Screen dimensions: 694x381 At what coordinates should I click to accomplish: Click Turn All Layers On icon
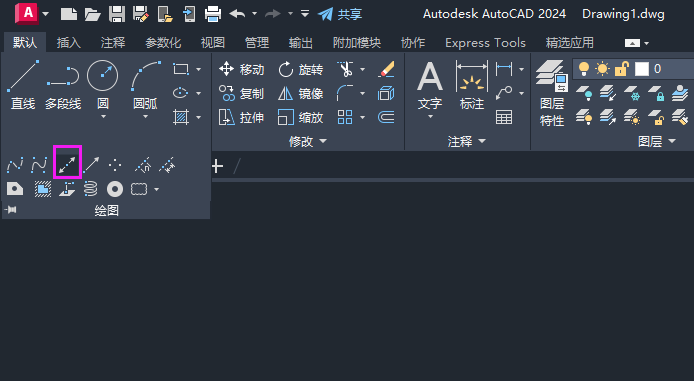[584, 117]
